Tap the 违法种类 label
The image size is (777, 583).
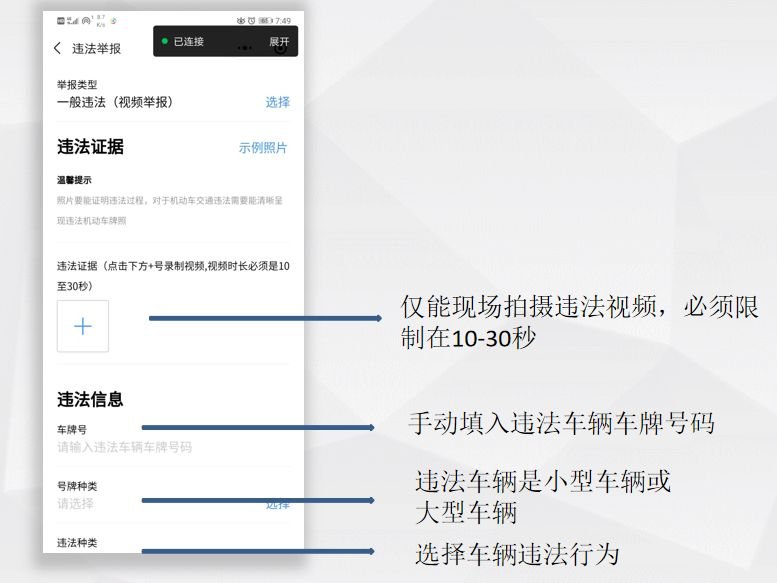click(x=77, y=542)
